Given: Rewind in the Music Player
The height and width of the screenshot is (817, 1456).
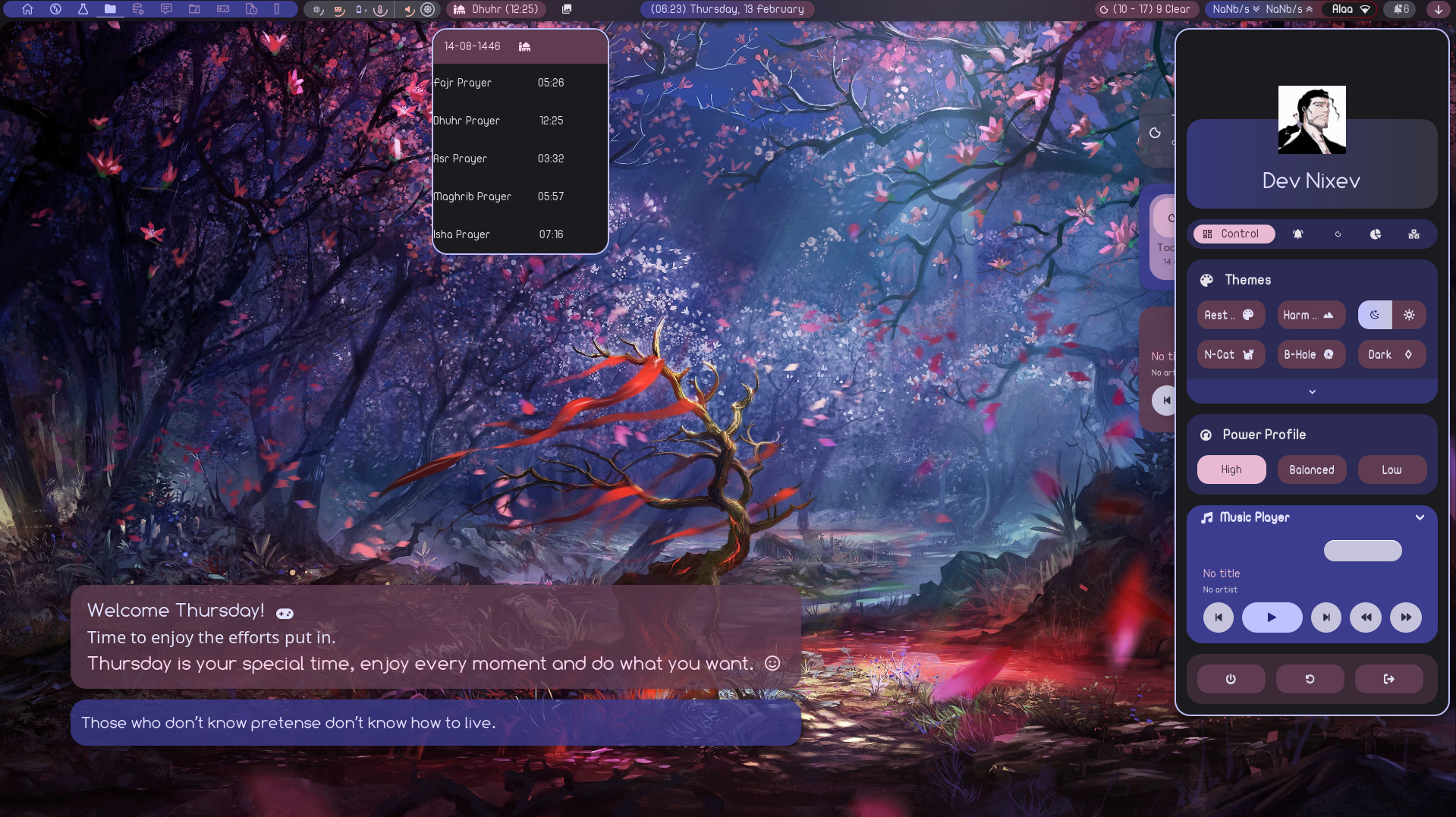Looking at the screenshot, I should [x=1366, y=617].
